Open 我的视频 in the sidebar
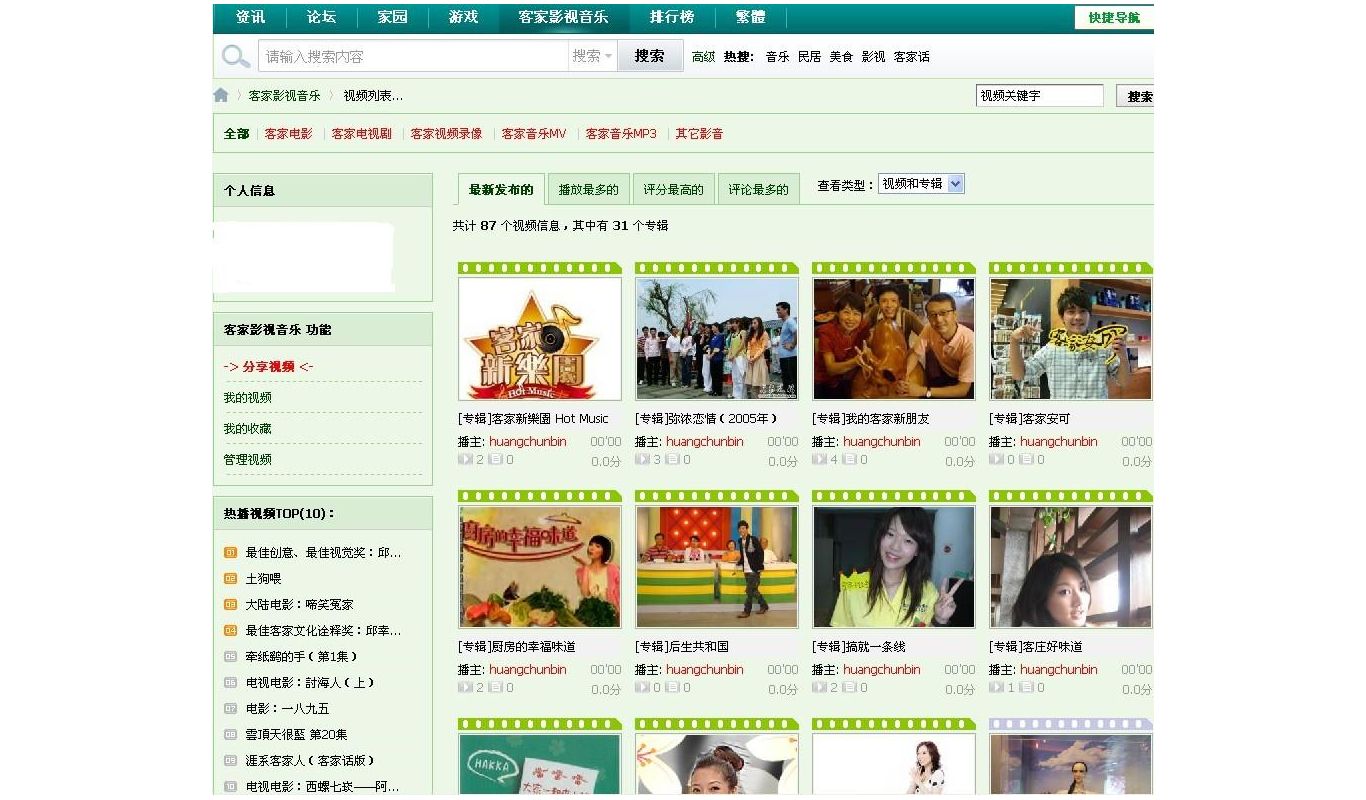The width and height of the screenshot is (1366, 800). pos(247,397)
